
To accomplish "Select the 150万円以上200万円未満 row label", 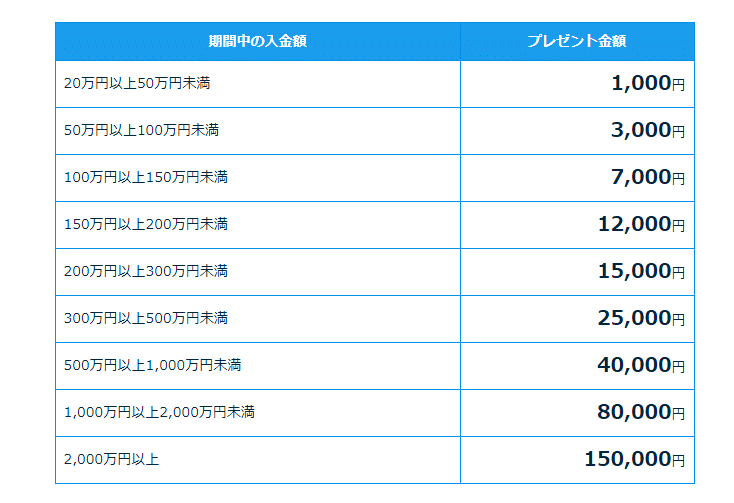I will click(x=146, y=224).
